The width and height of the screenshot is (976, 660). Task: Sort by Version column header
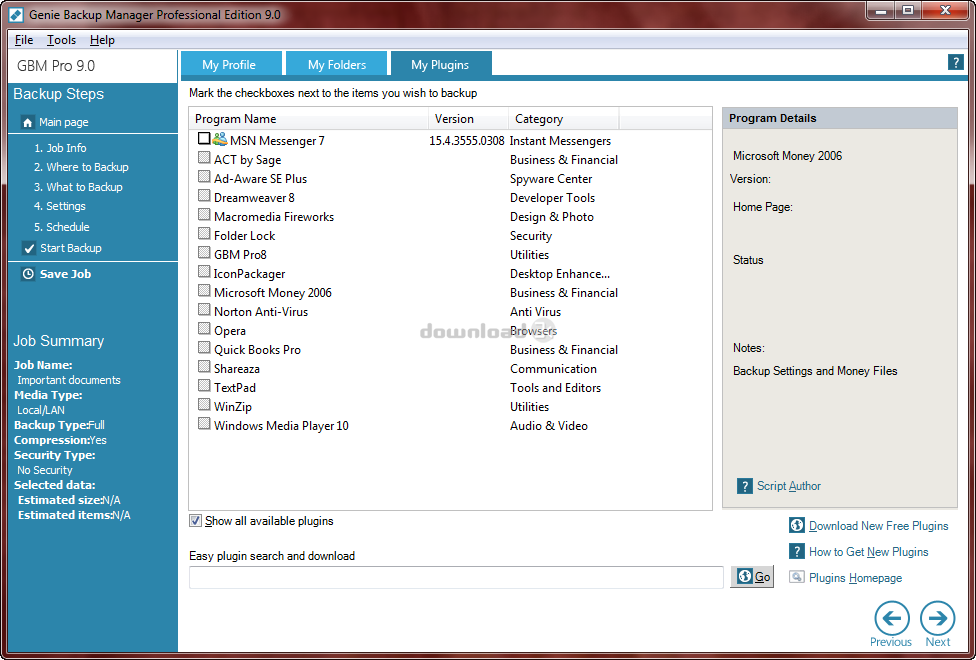469,118
